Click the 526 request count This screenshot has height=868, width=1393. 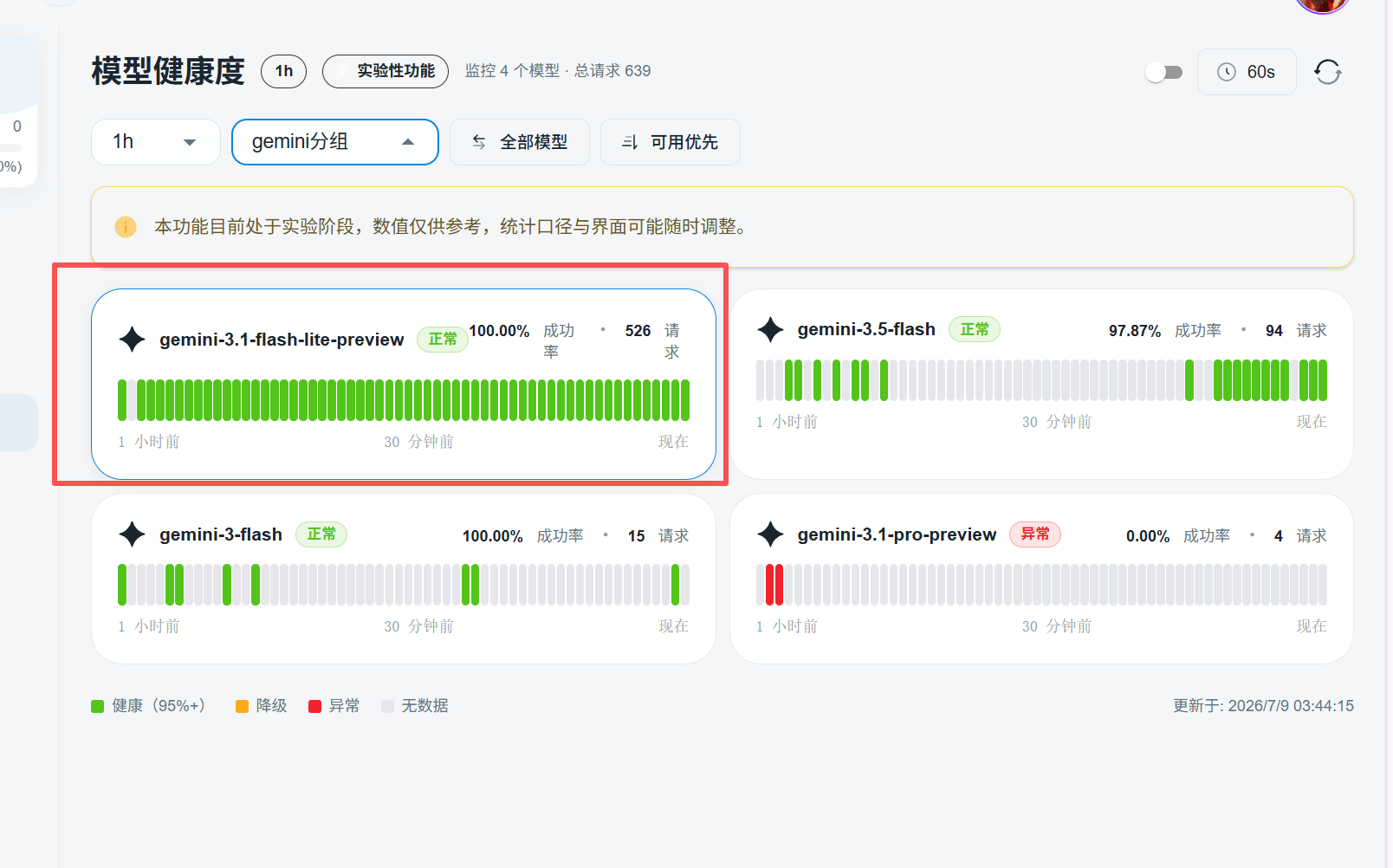638,331
